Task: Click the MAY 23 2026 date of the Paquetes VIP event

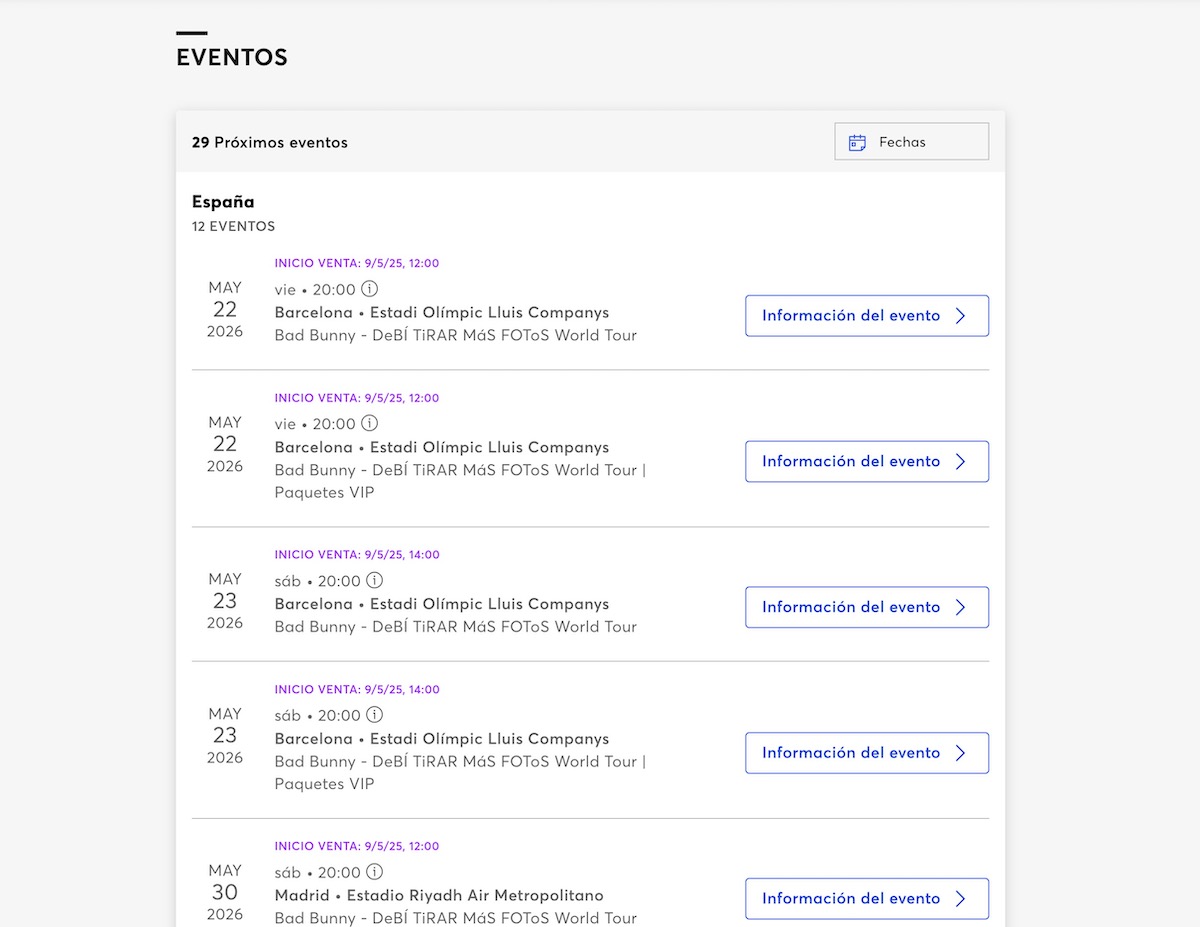Action: (x=225, y=735)
